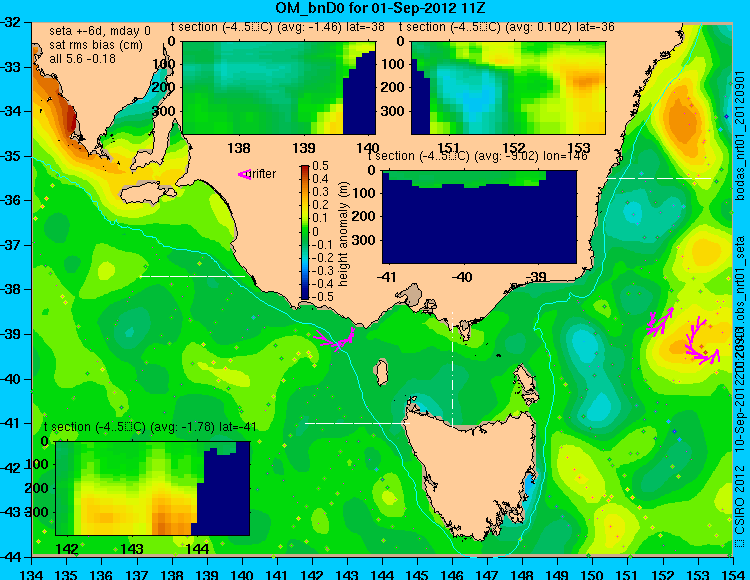The image size is (750, 580).
Task: Open the lat=-36 temperature section inset plot
Action: 508,88
